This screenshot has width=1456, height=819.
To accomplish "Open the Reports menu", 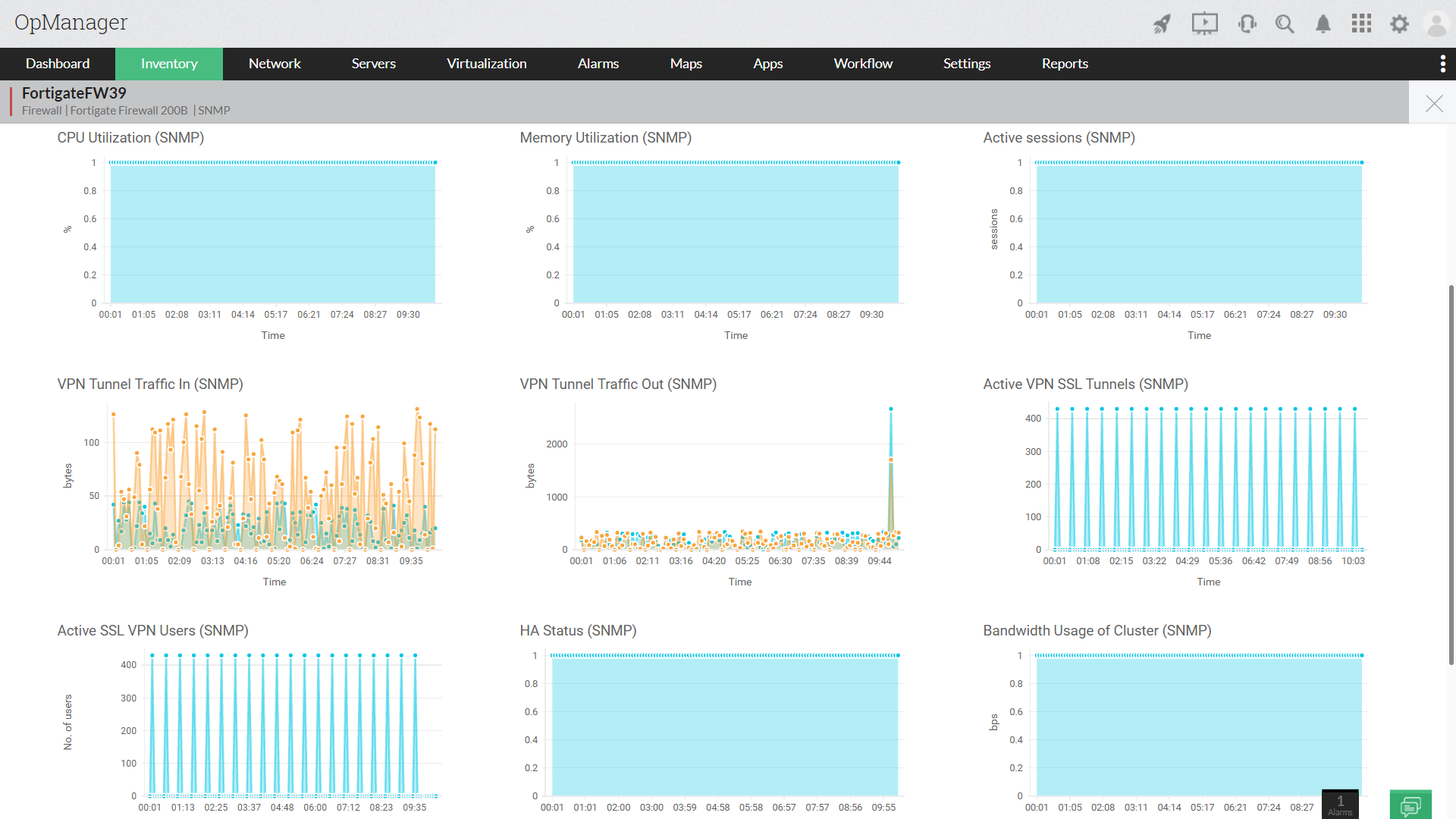I will coord(1065,64).
